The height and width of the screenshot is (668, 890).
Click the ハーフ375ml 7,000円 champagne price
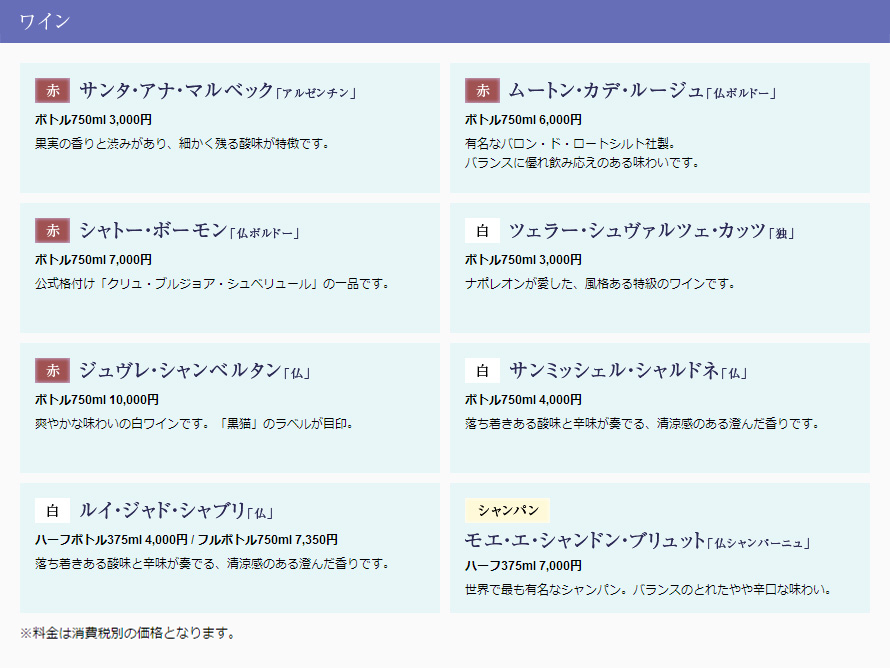coord(523,565)
